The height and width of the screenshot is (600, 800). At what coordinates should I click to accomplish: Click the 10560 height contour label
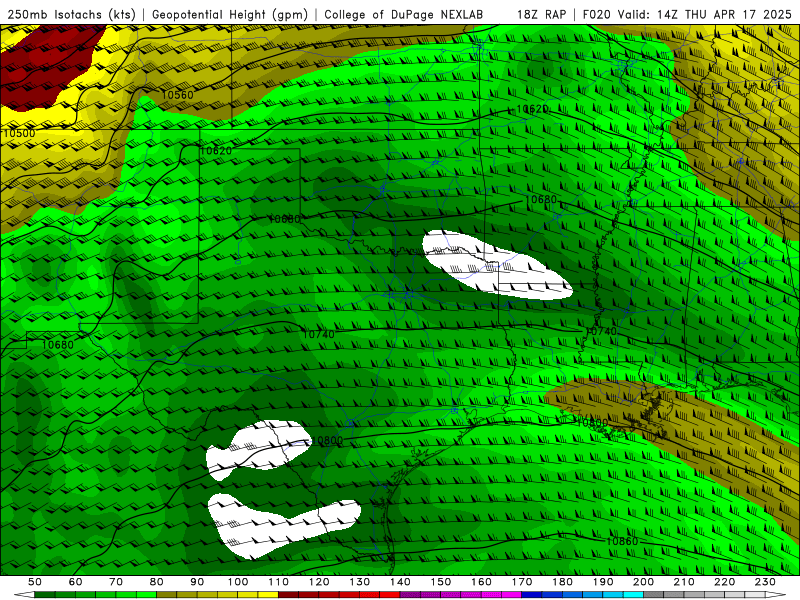point(178,95)
